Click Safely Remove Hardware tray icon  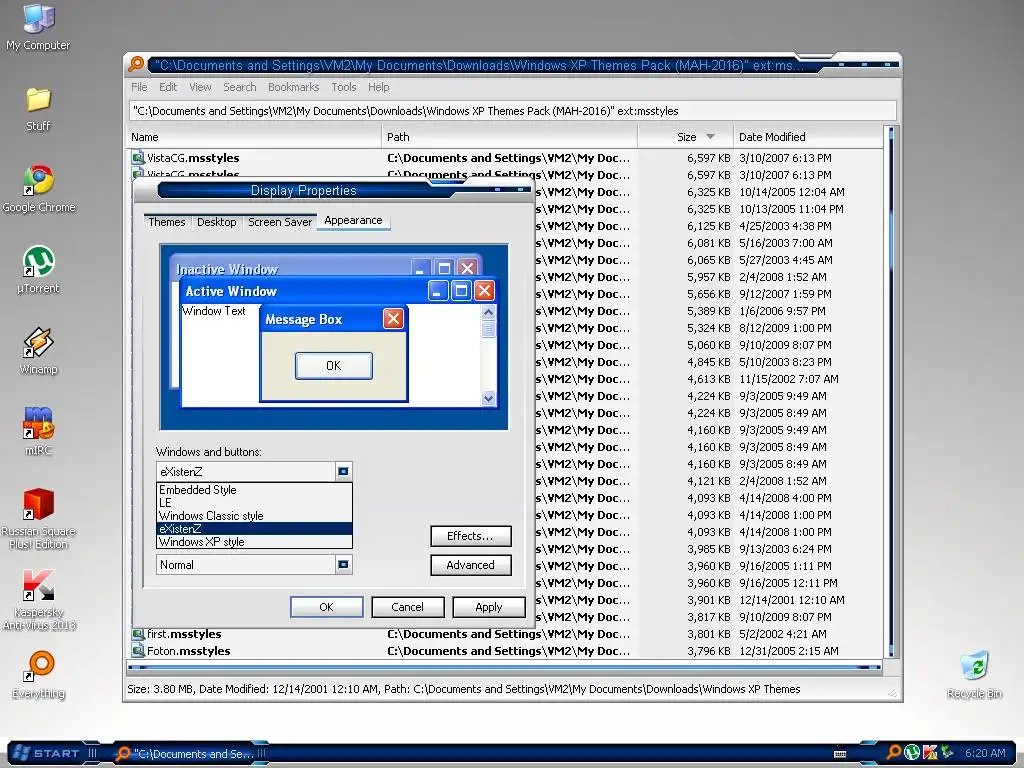(946, 753)
